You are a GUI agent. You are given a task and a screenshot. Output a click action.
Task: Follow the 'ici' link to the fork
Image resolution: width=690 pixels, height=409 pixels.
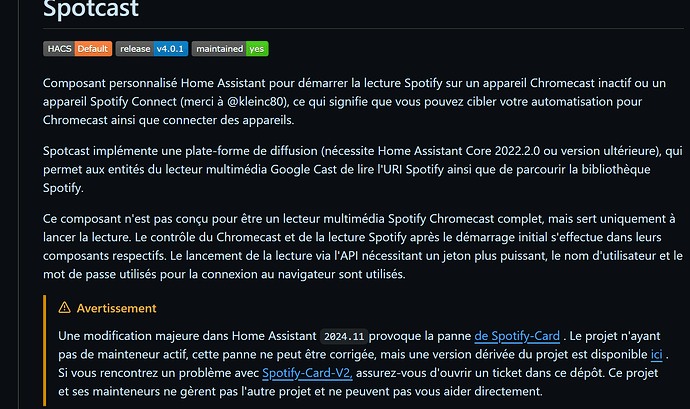click(x=656, y=353)
